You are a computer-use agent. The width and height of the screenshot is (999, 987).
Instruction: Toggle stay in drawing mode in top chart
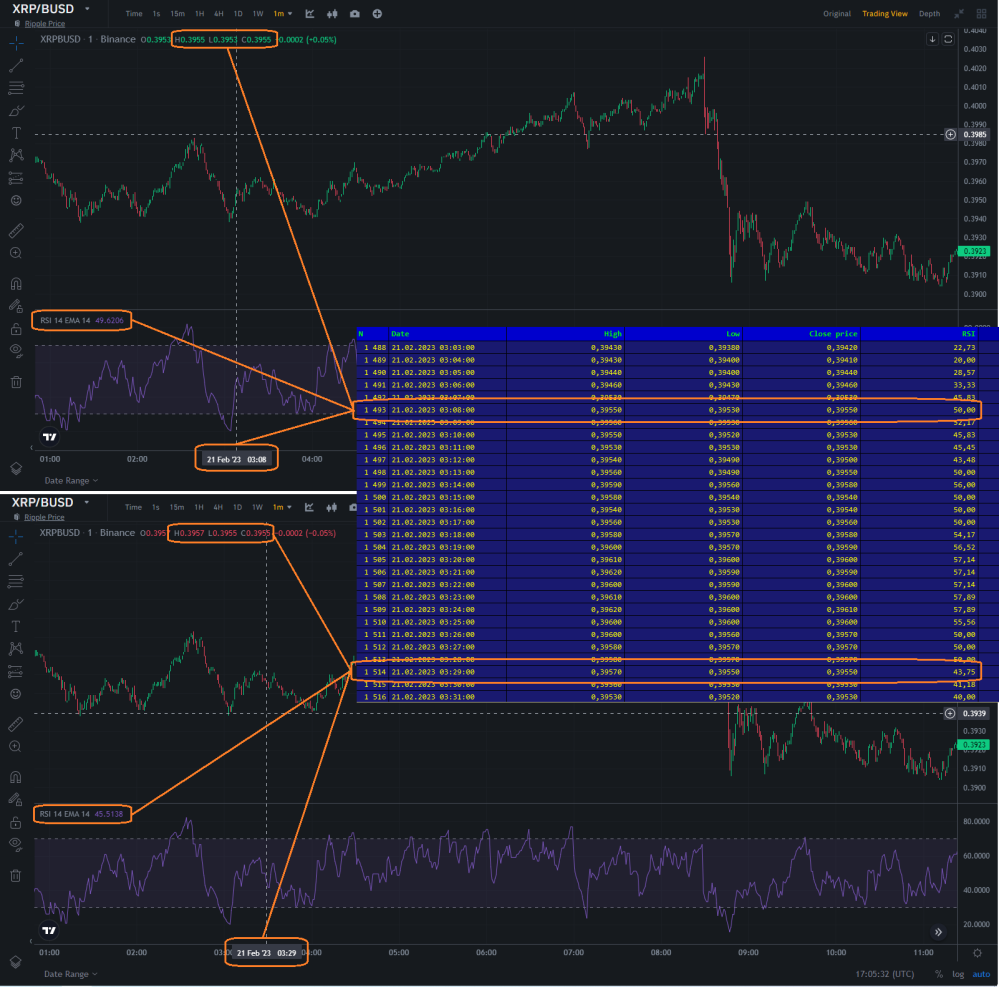coord(16,306)
